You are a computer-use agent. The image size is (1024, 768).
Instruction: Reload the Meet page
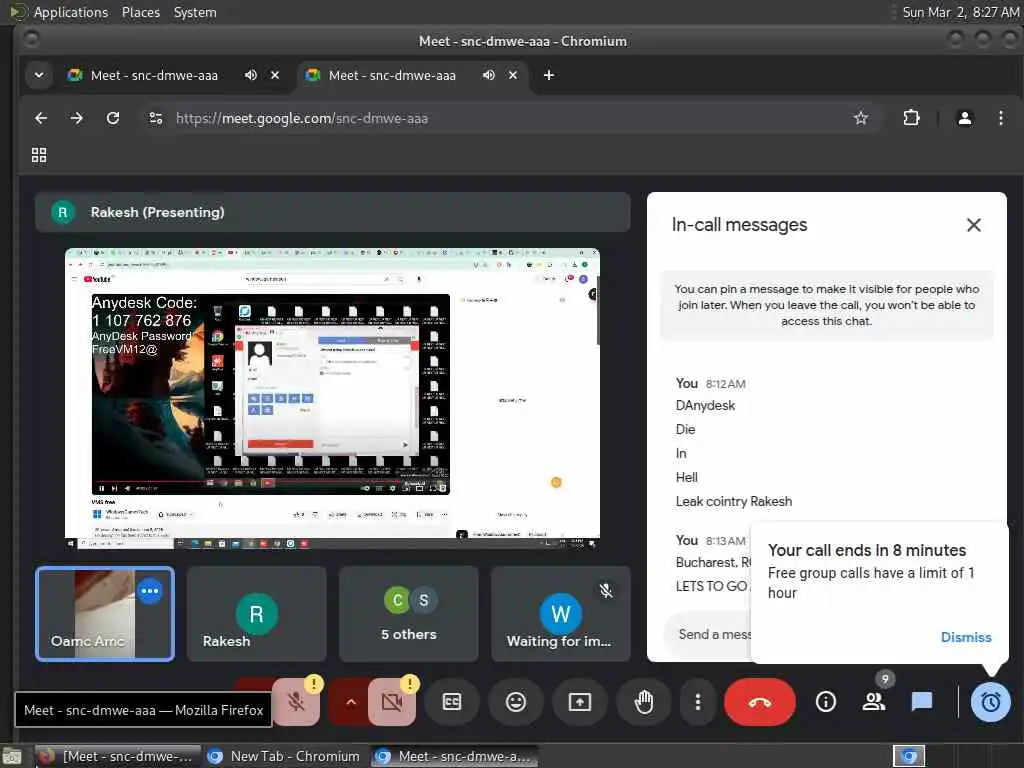tap(113, 118)
